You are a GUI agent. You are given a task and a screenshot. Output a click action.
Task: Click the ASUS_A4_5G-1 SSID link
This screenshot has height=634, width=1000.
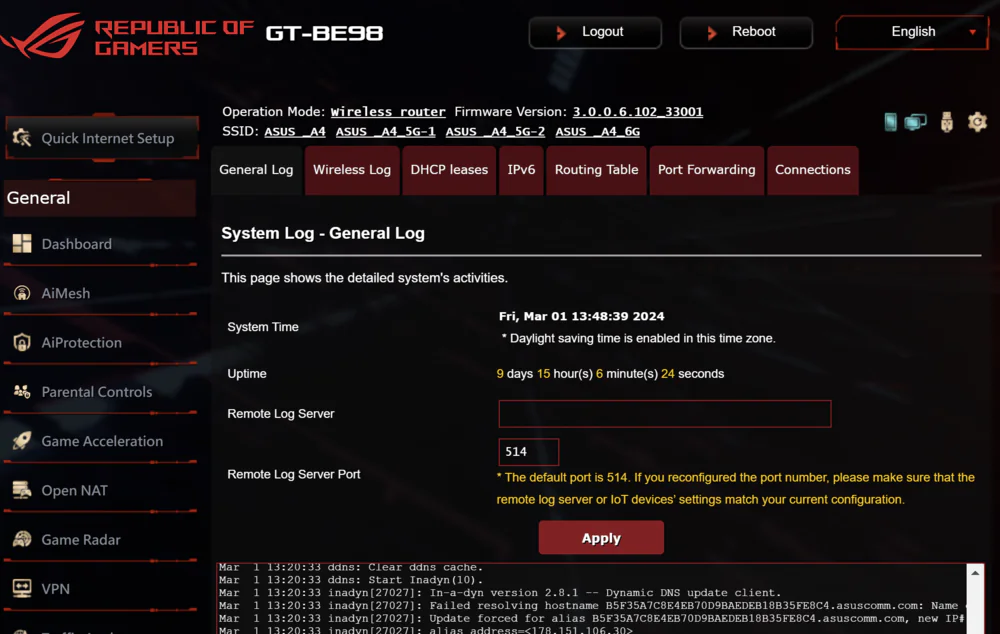coord(386,131)
